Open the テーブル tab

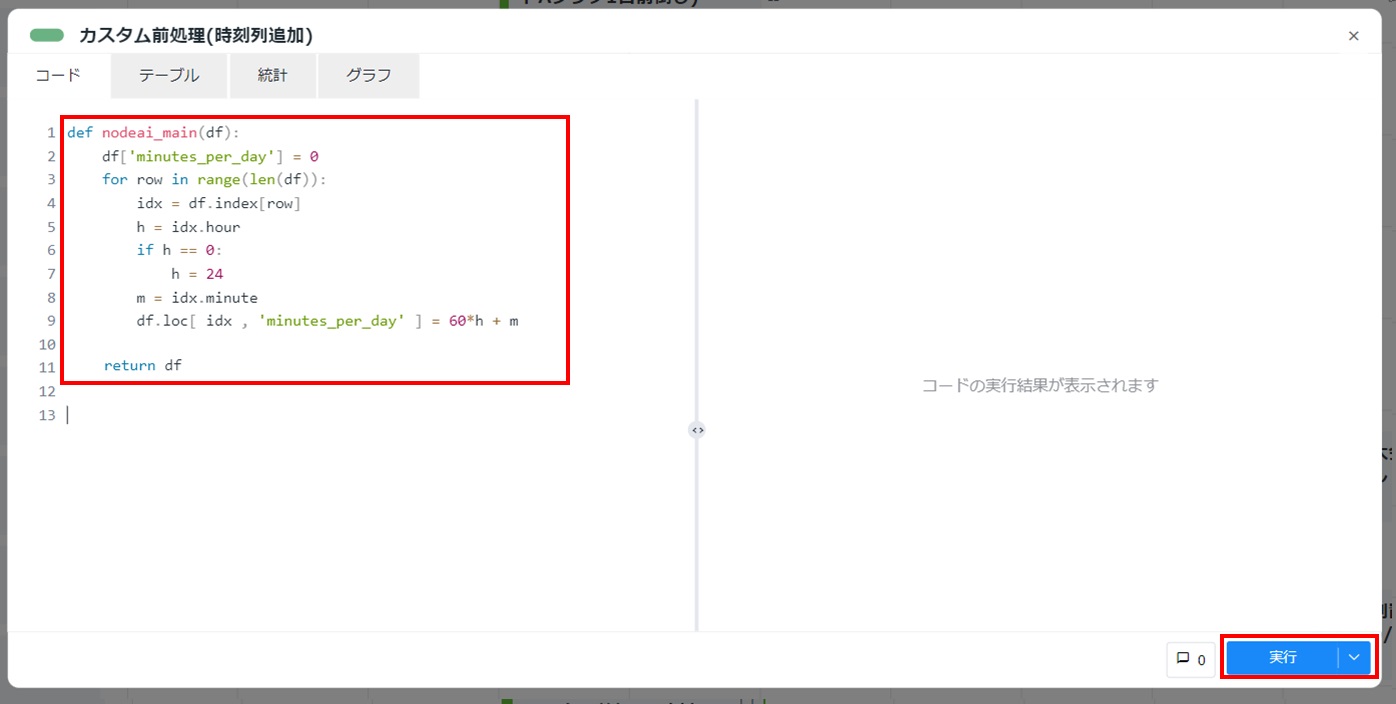tap(169, 75)
